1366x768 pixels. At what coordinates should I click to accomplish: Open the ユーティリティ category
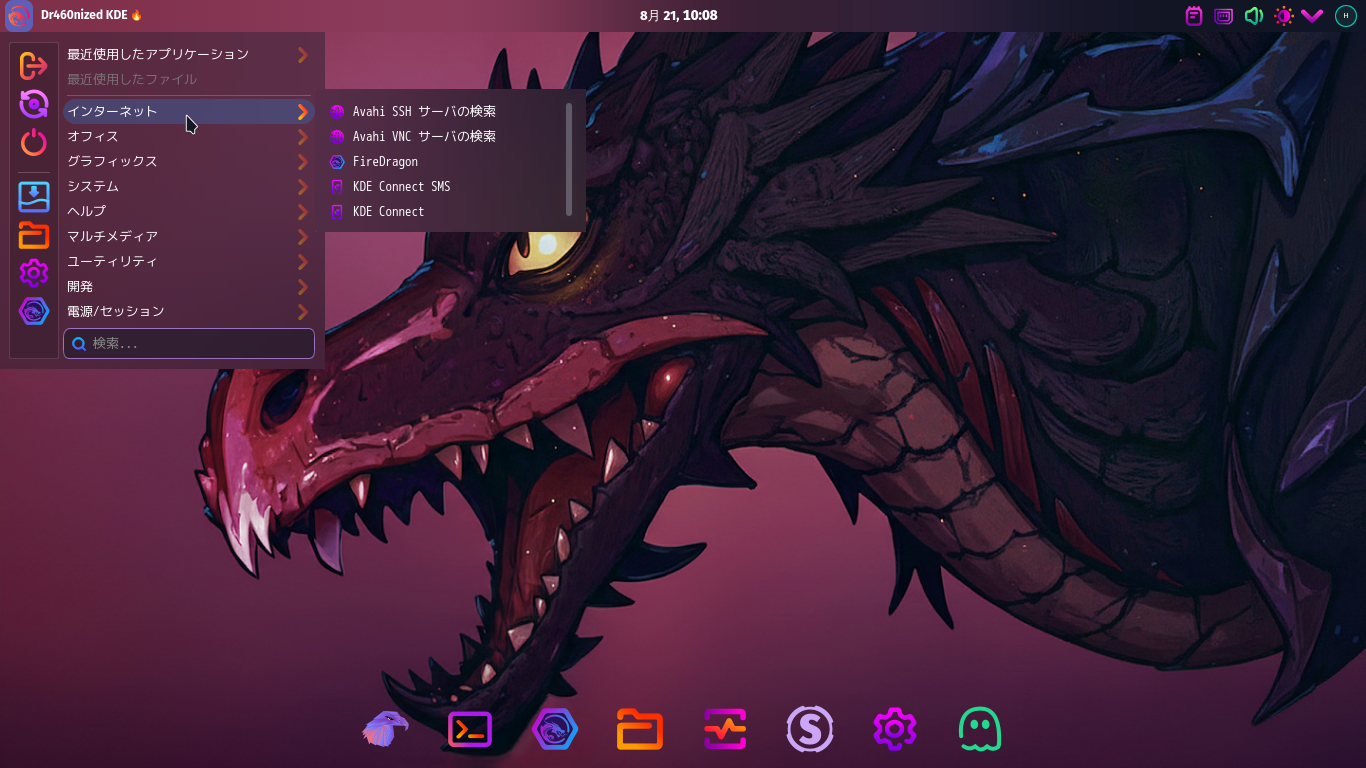pyautogui.click(x=189, y=261)
